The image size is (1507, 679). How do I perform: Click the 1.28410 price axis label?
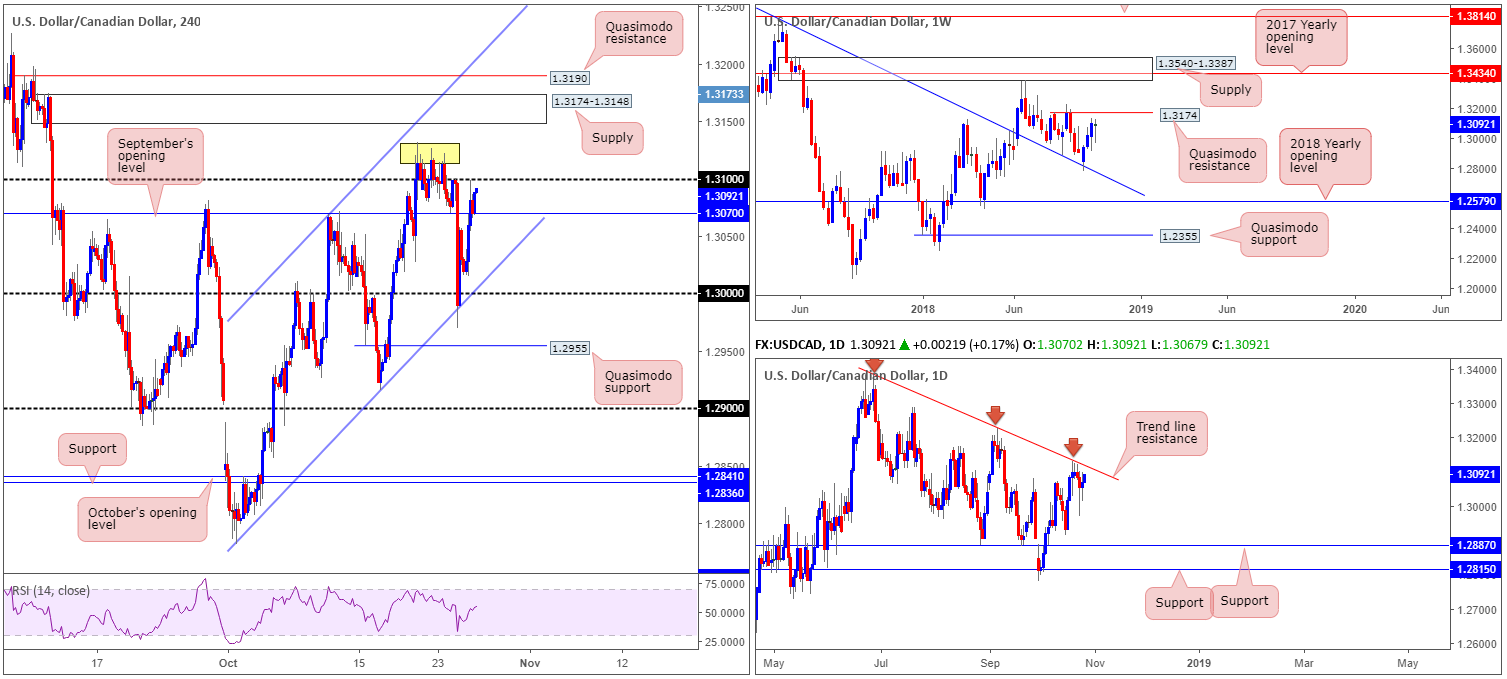coord(723,477)
